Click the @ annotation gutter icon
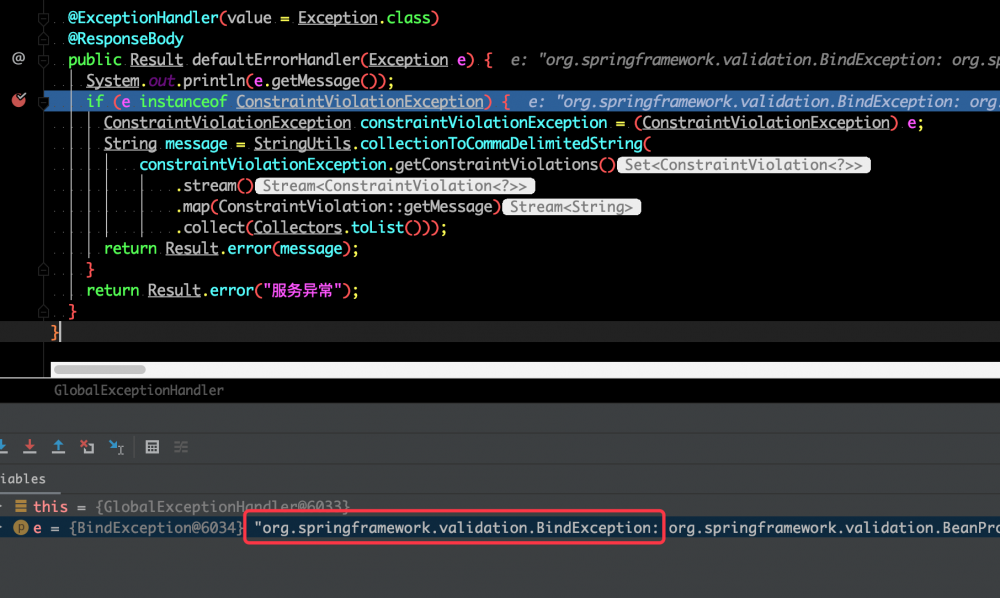The width and height of the screenshot is (1000, 598). (x=17, y=59)
